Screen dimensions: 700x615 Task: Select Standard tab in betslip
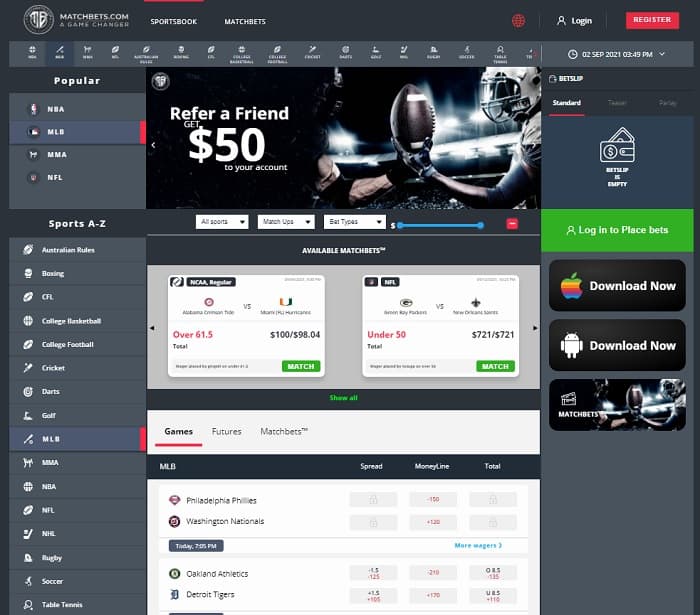point(567,103)
